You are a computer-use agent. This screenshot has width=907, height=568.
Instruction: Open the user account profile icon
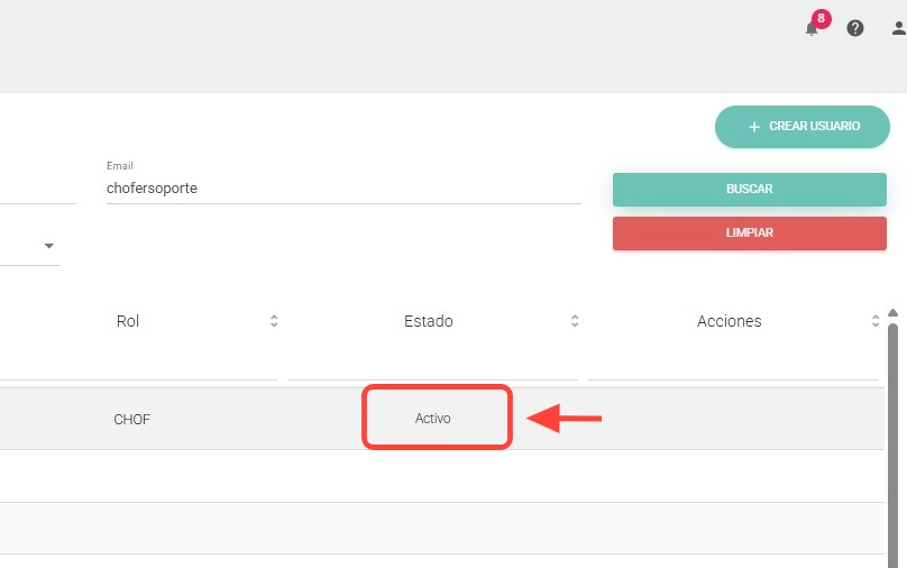(x=898, y=28)
